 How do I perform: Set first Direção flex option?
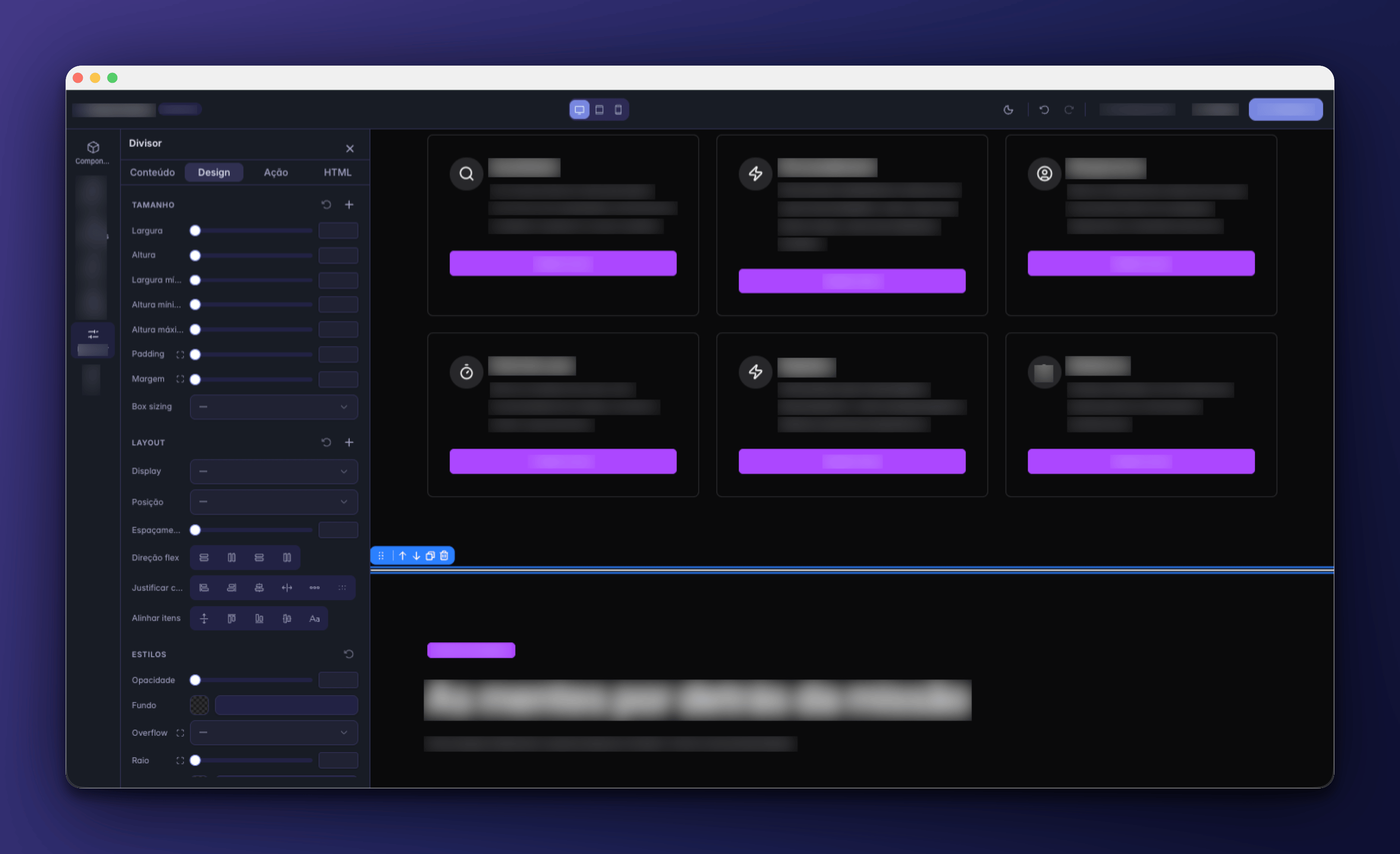point(204,557)
